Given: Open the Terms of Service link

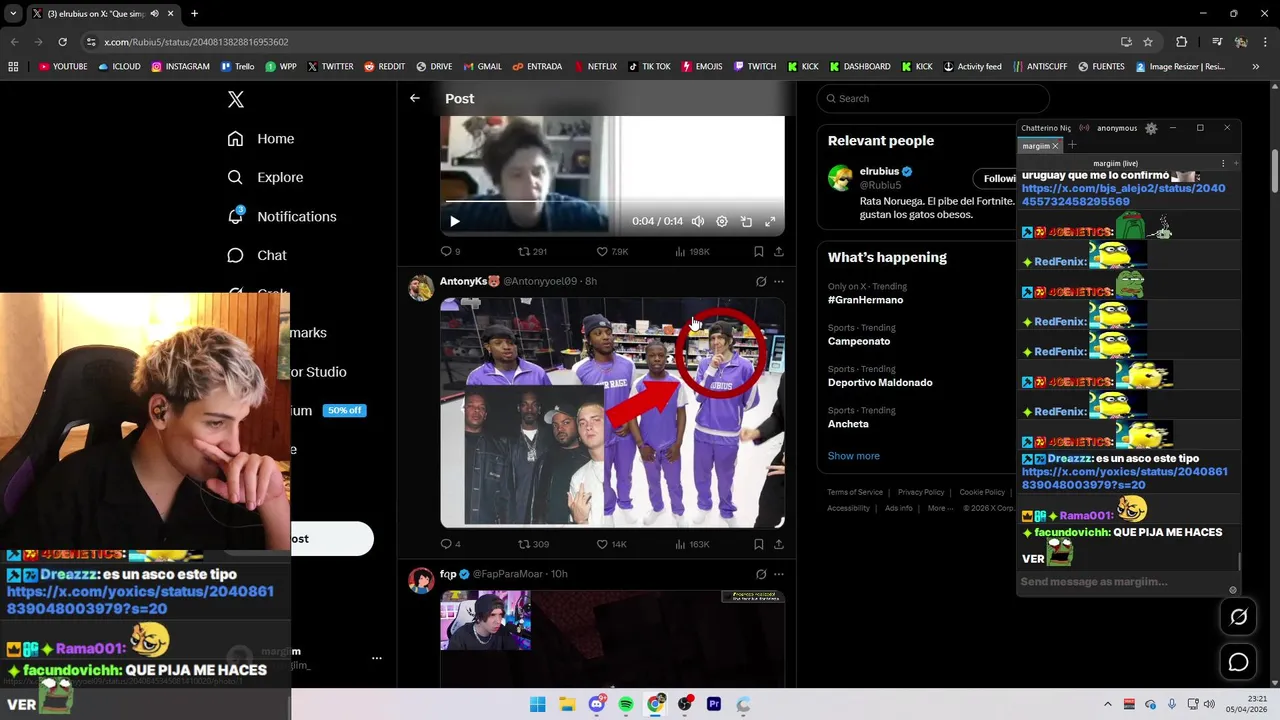Looking at the screenshot, I should [x=855, y=492].
